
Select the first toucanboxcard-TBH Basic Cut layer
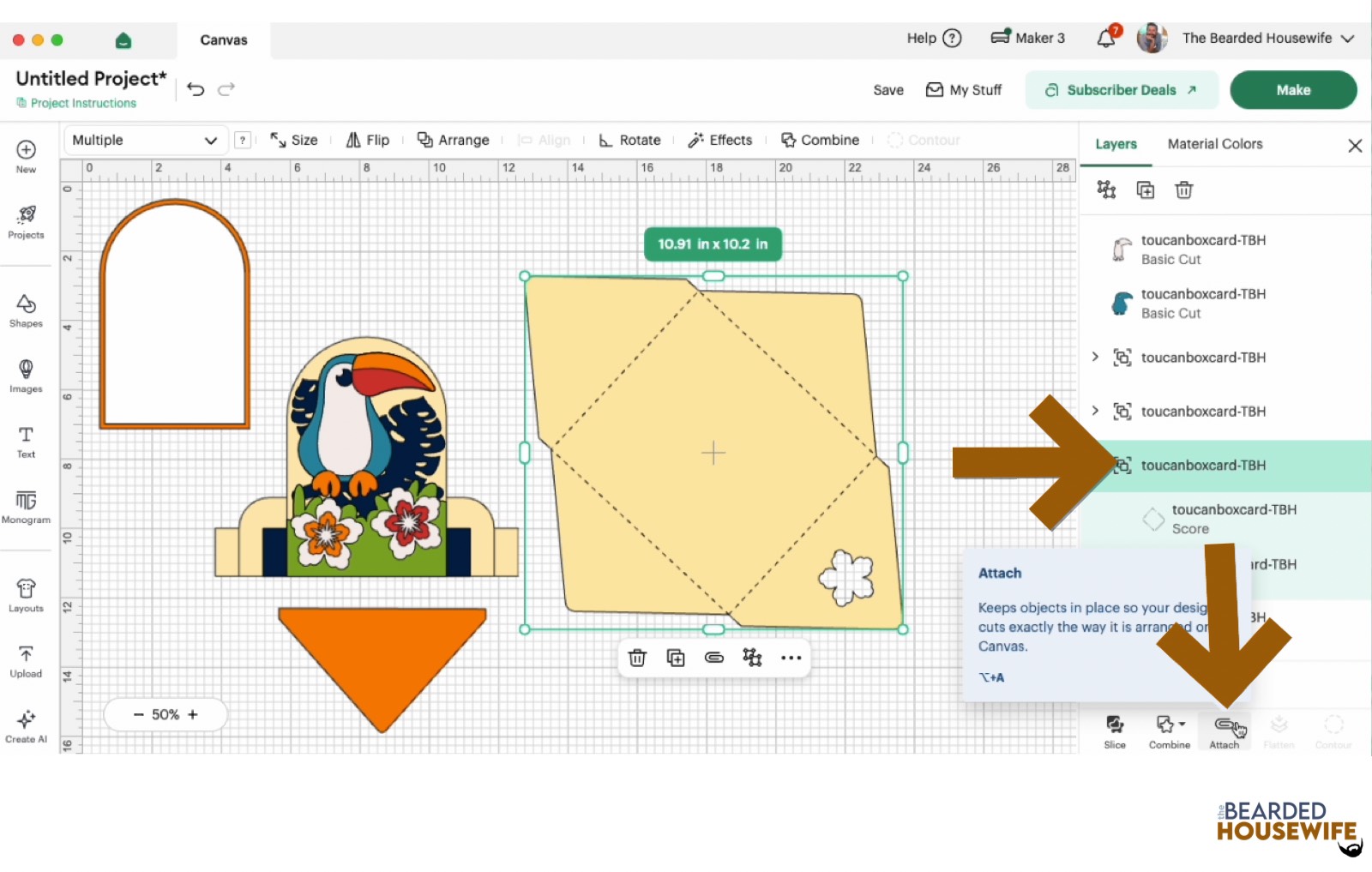[1226, 250]
